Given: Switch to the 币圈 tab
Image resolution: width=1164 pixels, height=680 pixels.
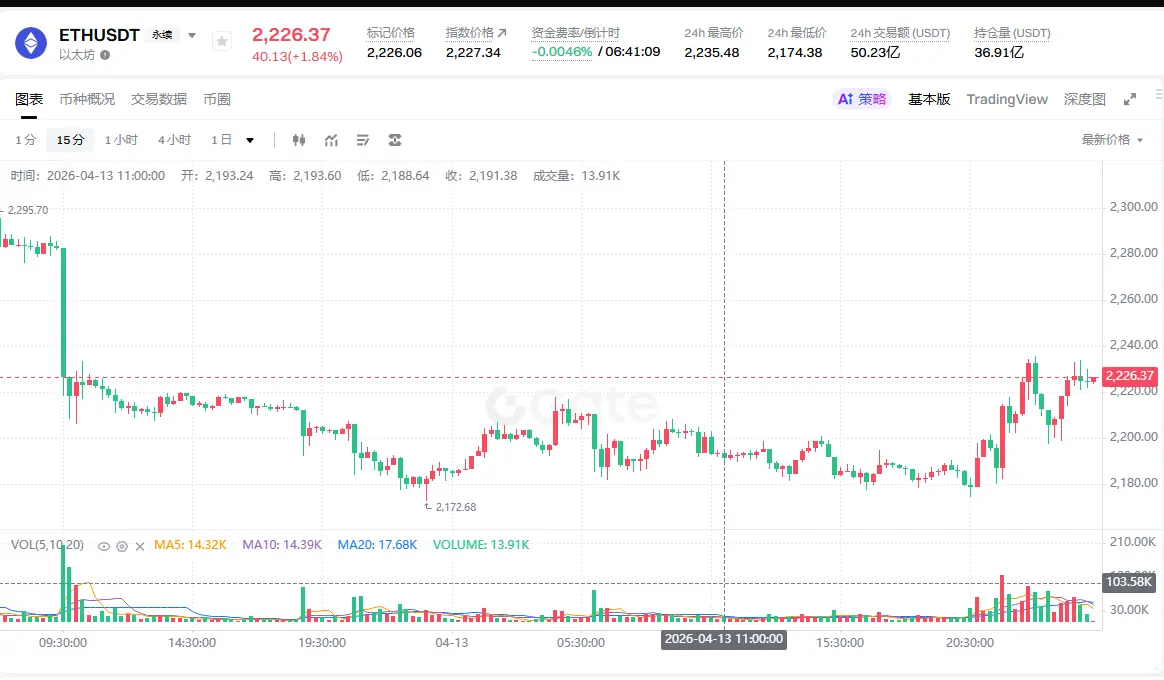Looking at the screenshot, I should point(217,99).
